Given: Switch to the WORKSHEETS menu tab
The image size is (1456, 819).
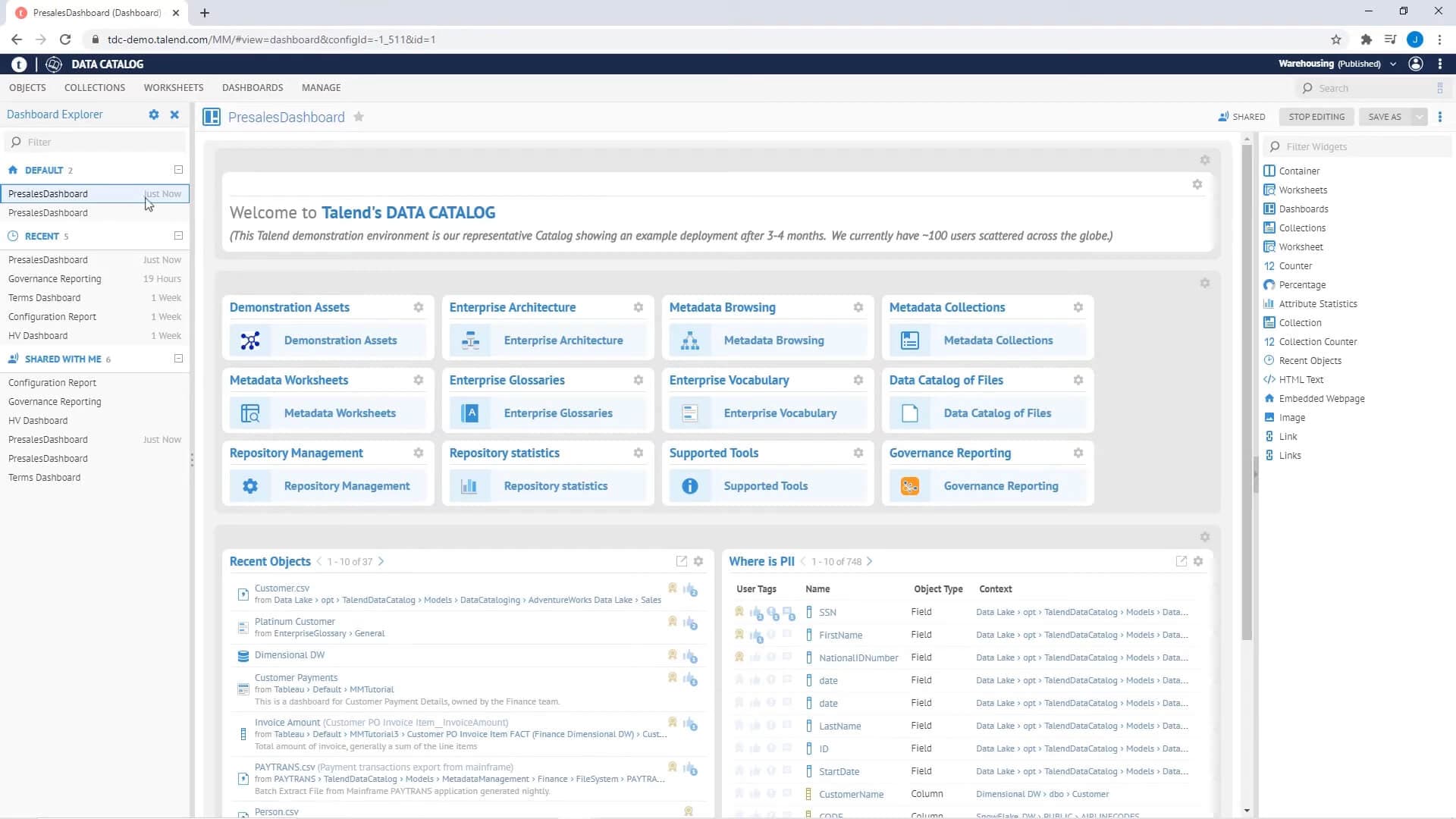Looking at the screenshot, I should coord(173,87).
